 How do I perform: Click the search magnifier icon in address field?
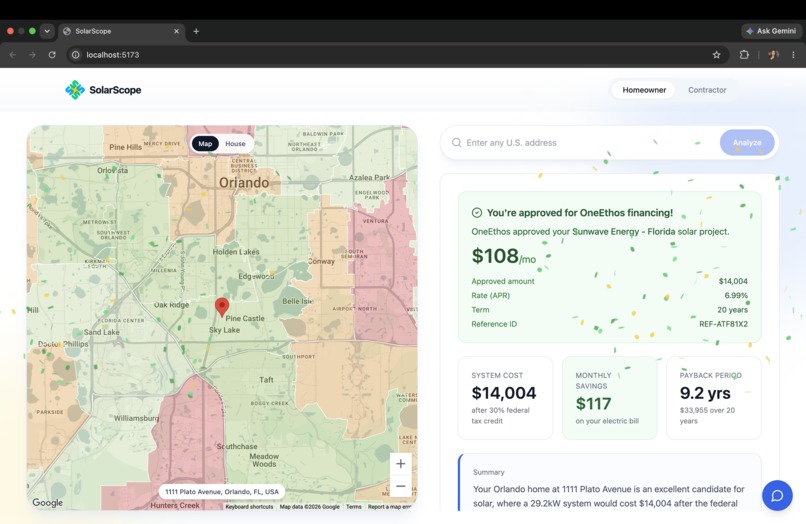pyautogui.click(x=456, y=142)
